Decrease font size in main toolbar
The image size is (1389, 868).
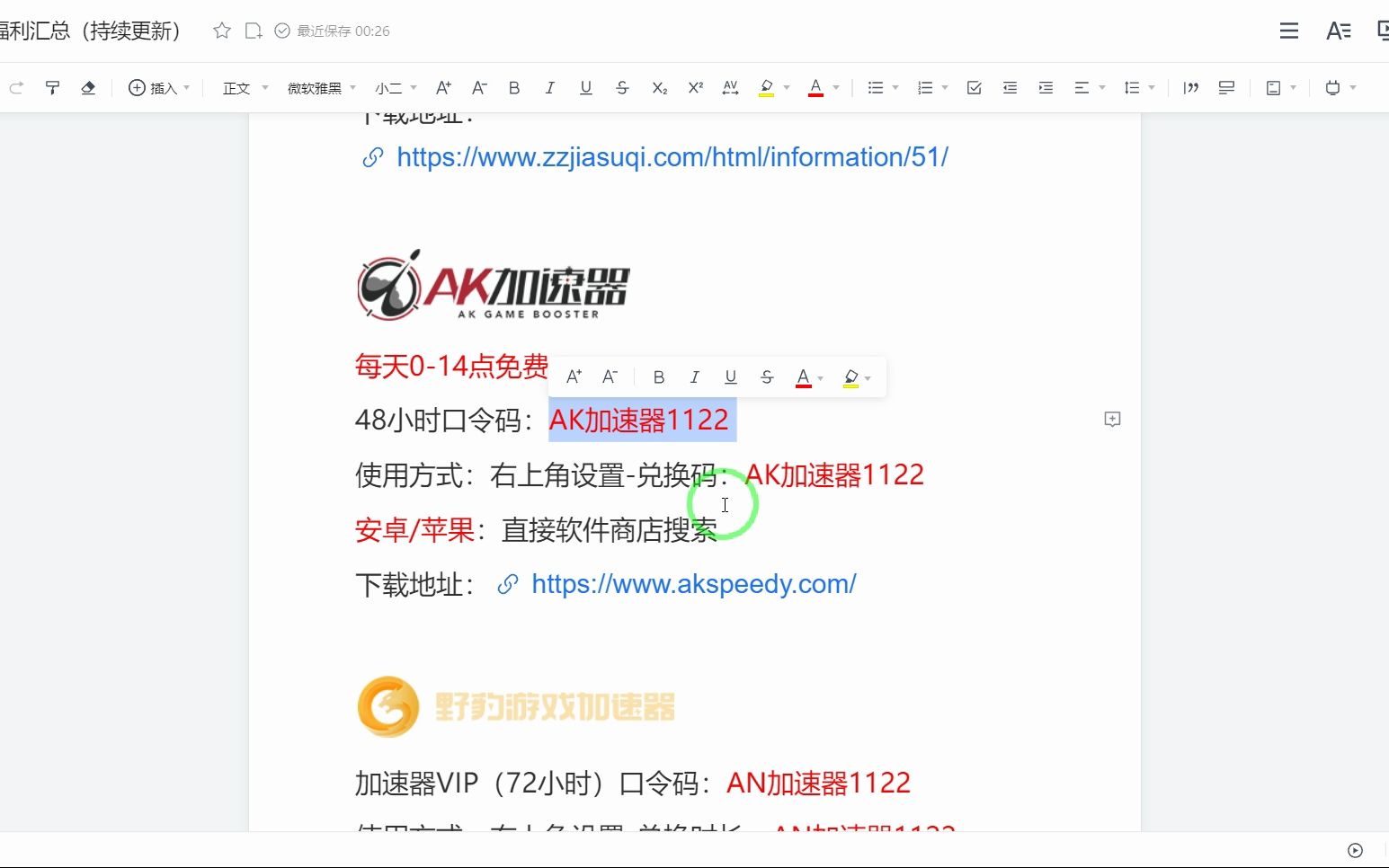tap(479, 88)
